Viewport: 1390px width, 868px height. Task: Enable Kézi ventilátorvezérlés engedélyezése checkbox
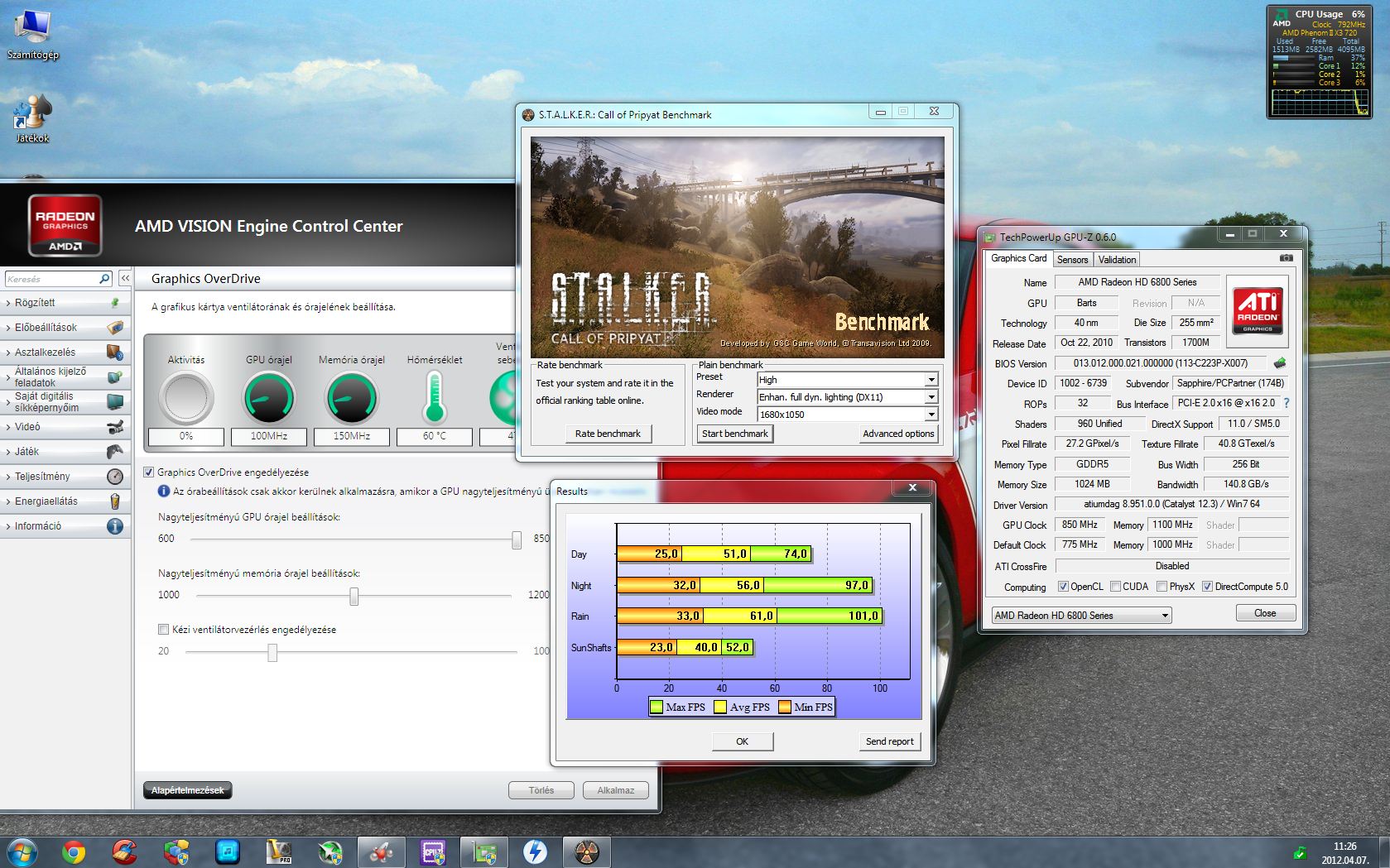pyautogui.click(x=163, y=630)
